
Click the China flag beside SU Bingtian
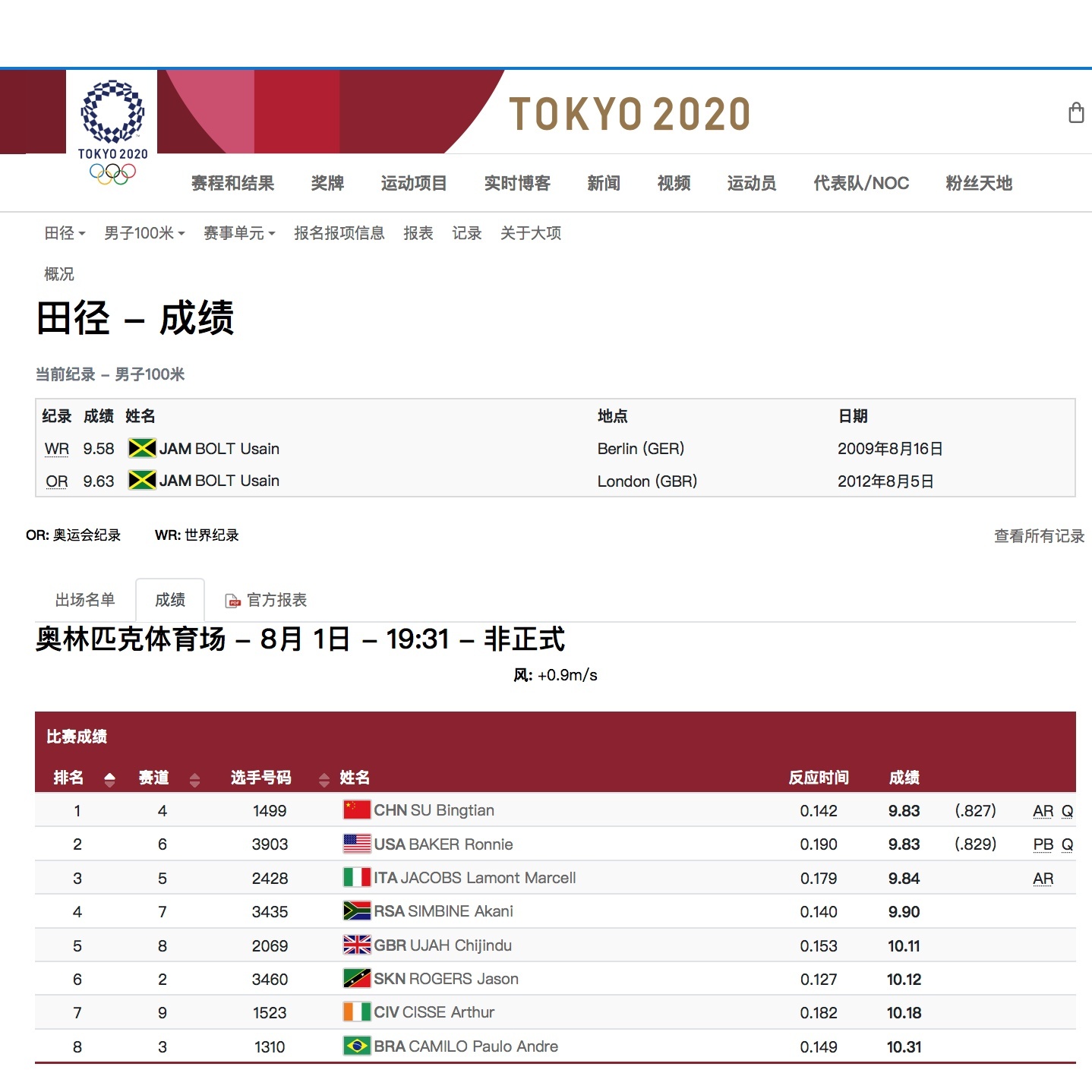[x=356, y=810]
